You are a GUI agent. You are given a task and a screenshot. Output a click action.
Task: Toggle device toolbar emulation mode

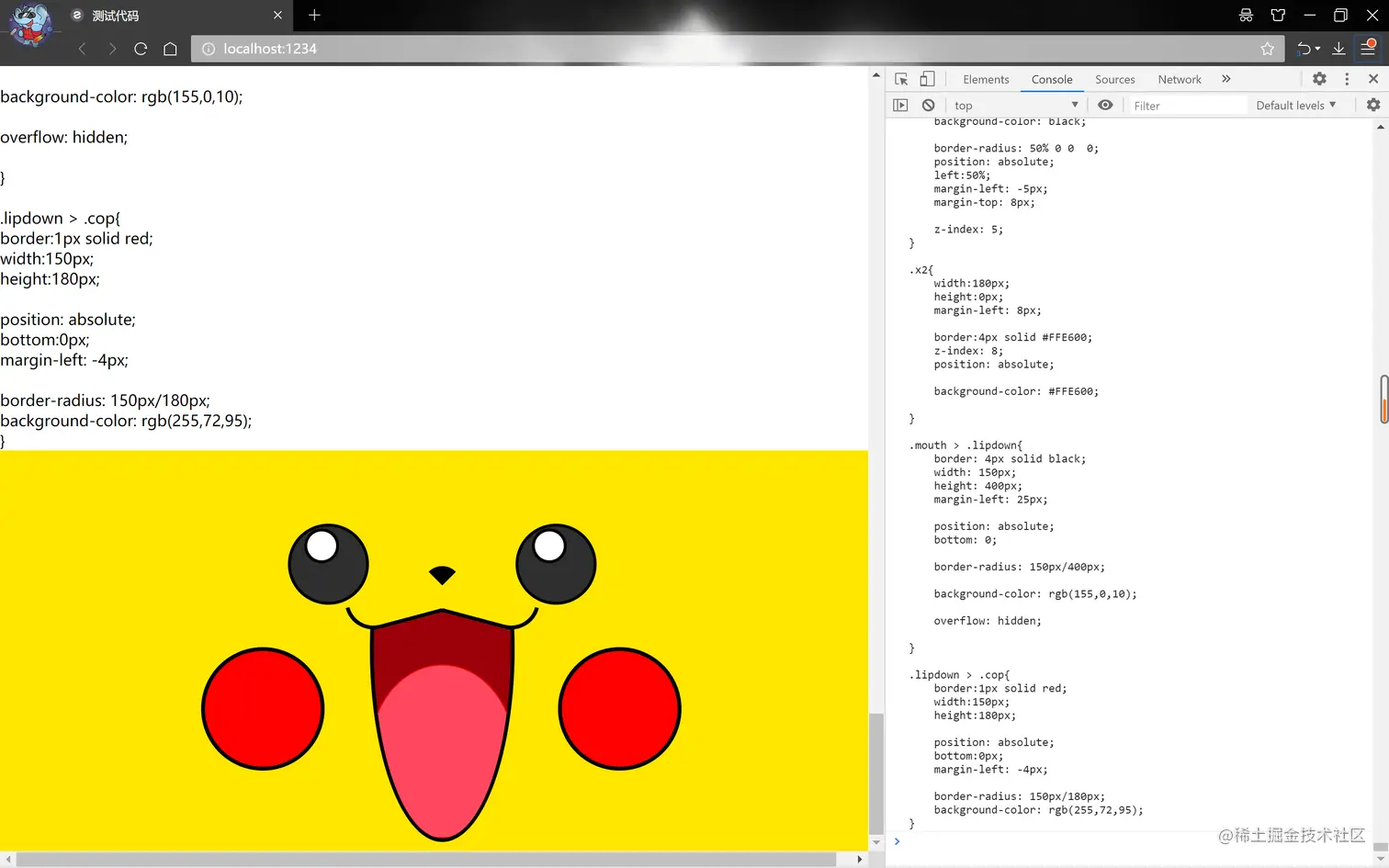click(928, 79)
